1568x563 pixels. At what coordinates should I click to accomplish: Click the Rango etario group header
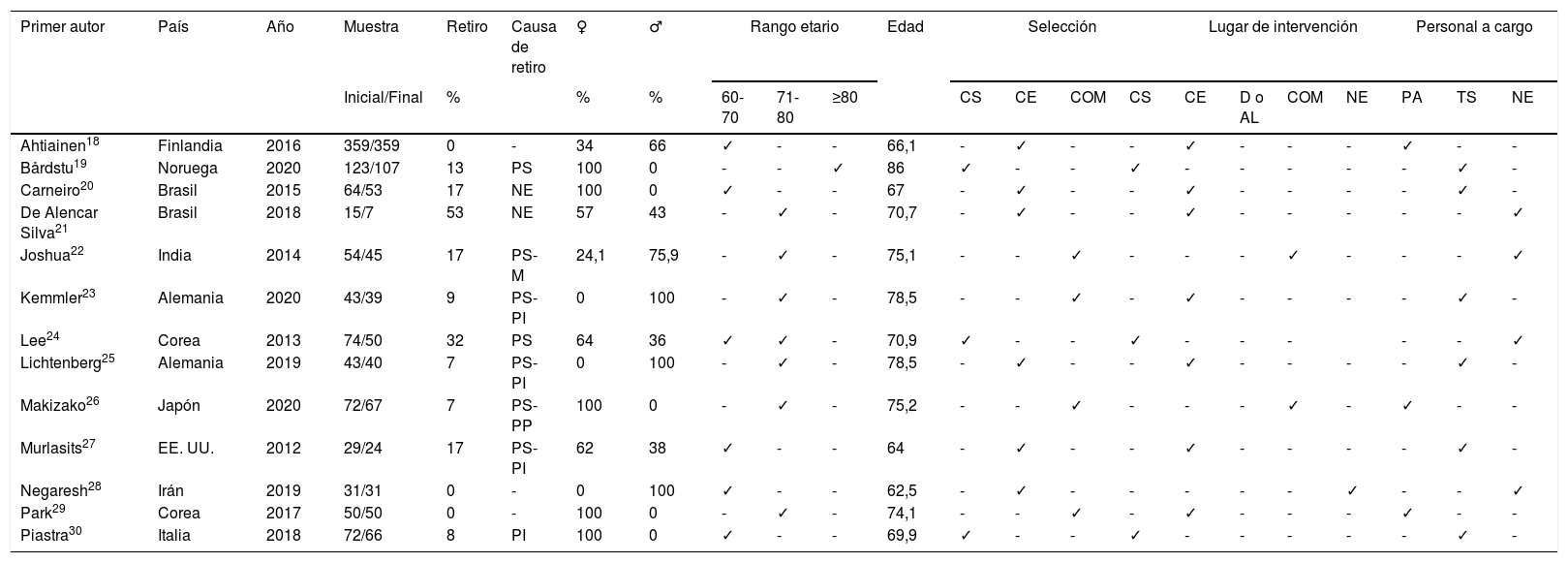click(x=794, y=27)
